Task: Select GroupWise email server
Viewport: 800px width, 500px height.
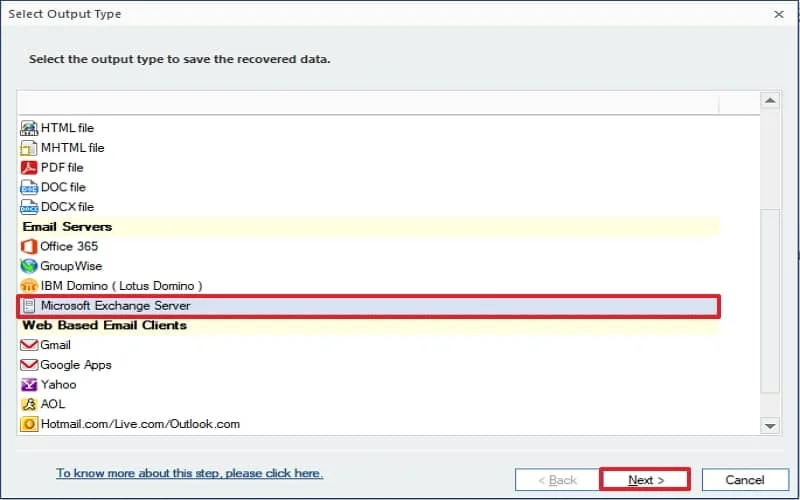Action: 71,266
